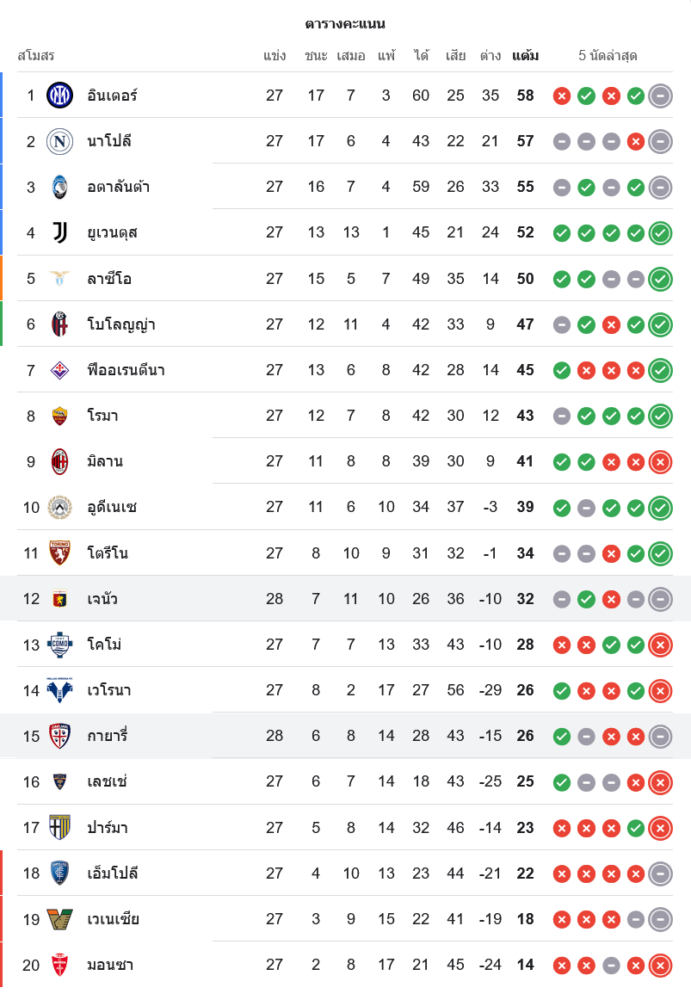Click the Inter club logo
Image resolution: width=691 pixels, height=1000 pixels.
click(x=60, y=96)
